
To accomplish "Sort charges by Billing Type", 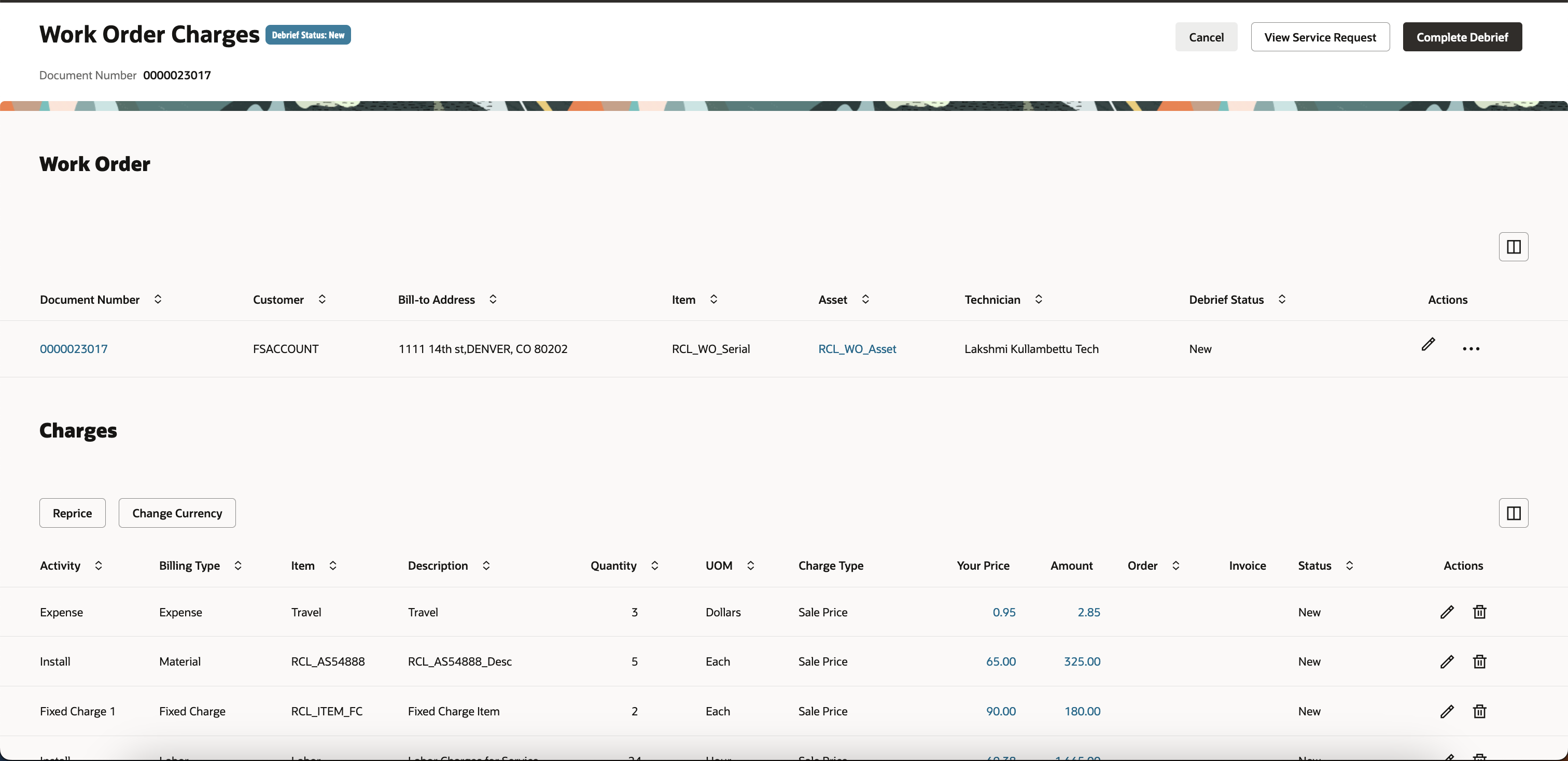I will pos(238,566).
